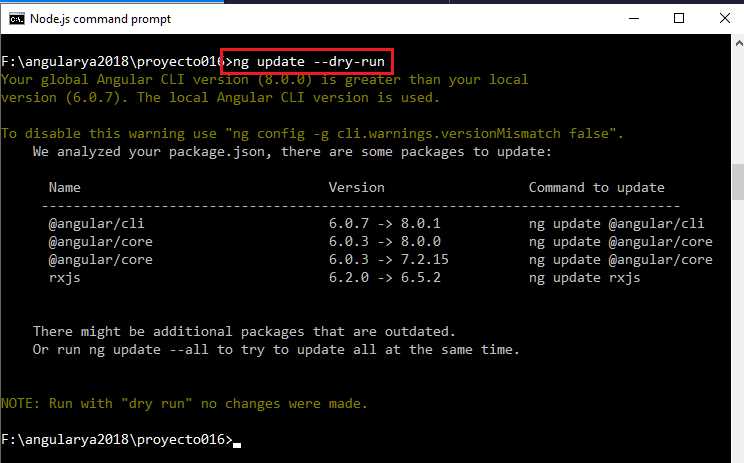Click version text "6.2.0 -> 6.5.2"
Screen dimensions: 744x463
[384, 278]
